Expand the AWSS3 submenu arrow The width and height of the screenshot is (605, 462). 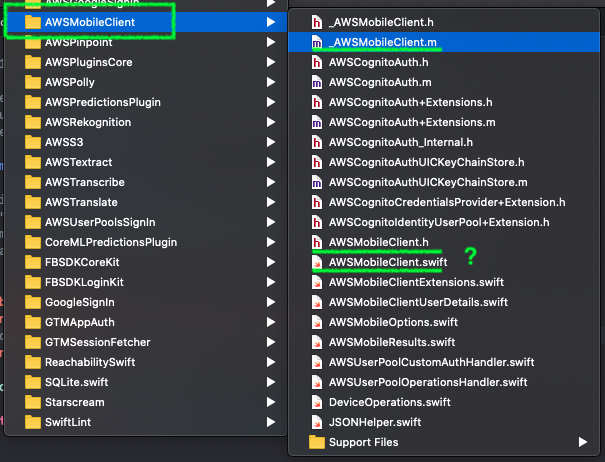[x=271, y=142]
